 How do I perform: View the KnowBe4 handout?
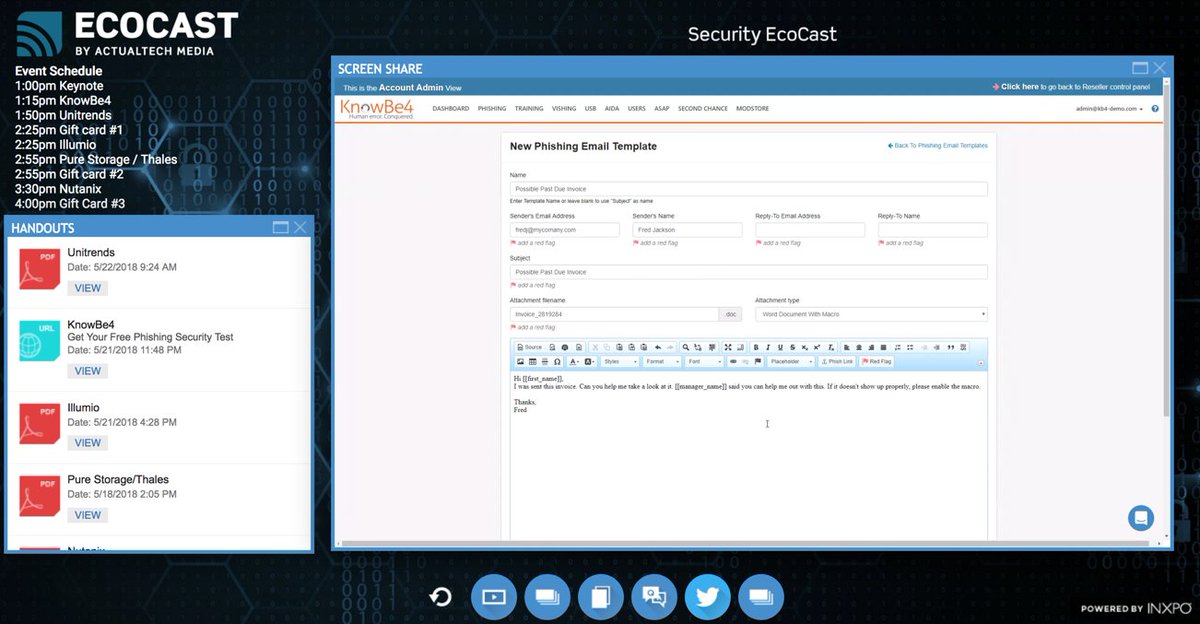pyautogui.click(x=88, y=371)
